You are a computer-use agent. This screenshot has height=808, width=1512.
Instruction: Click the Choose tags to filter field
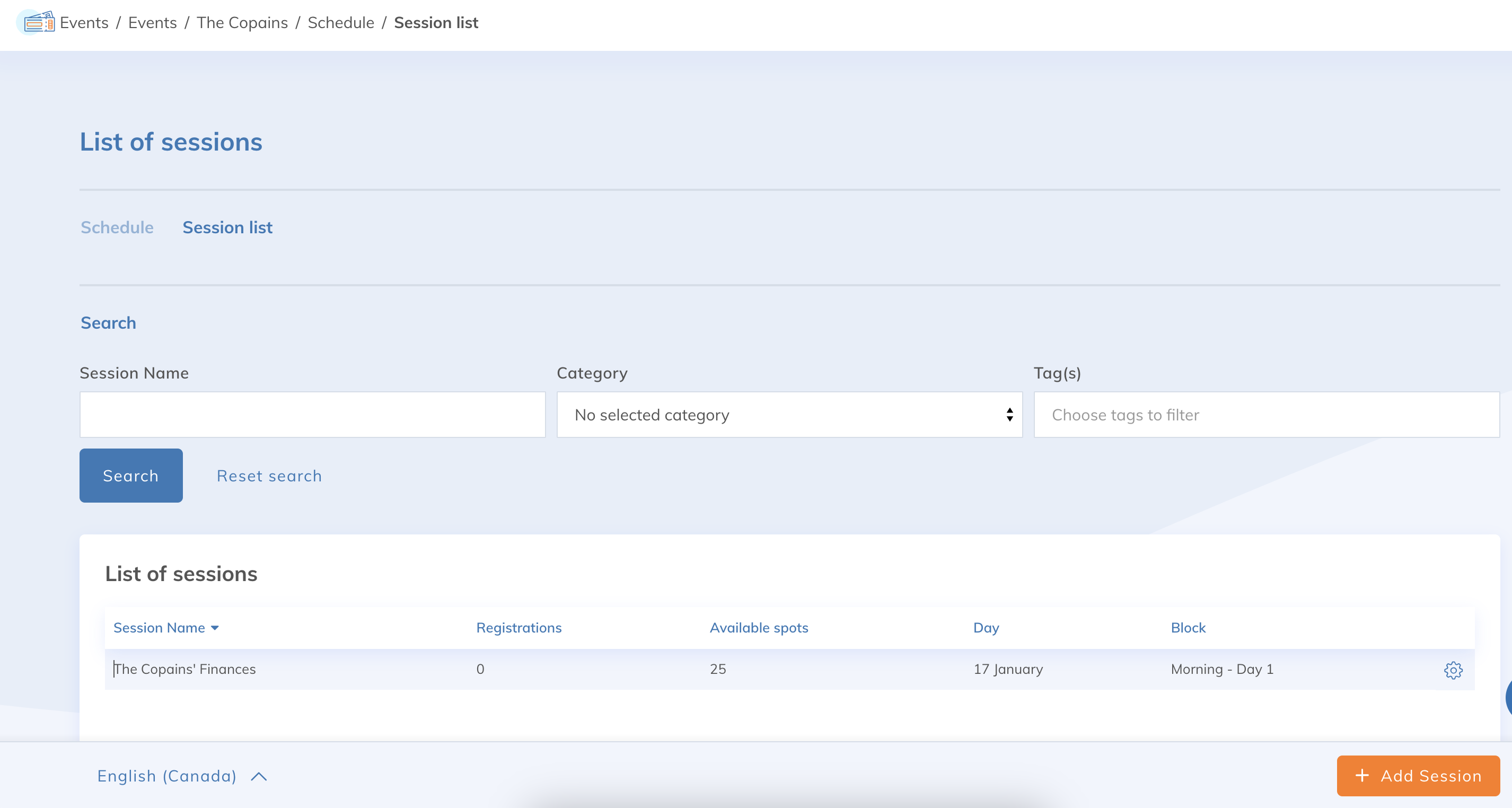[x=1267, y=414]
